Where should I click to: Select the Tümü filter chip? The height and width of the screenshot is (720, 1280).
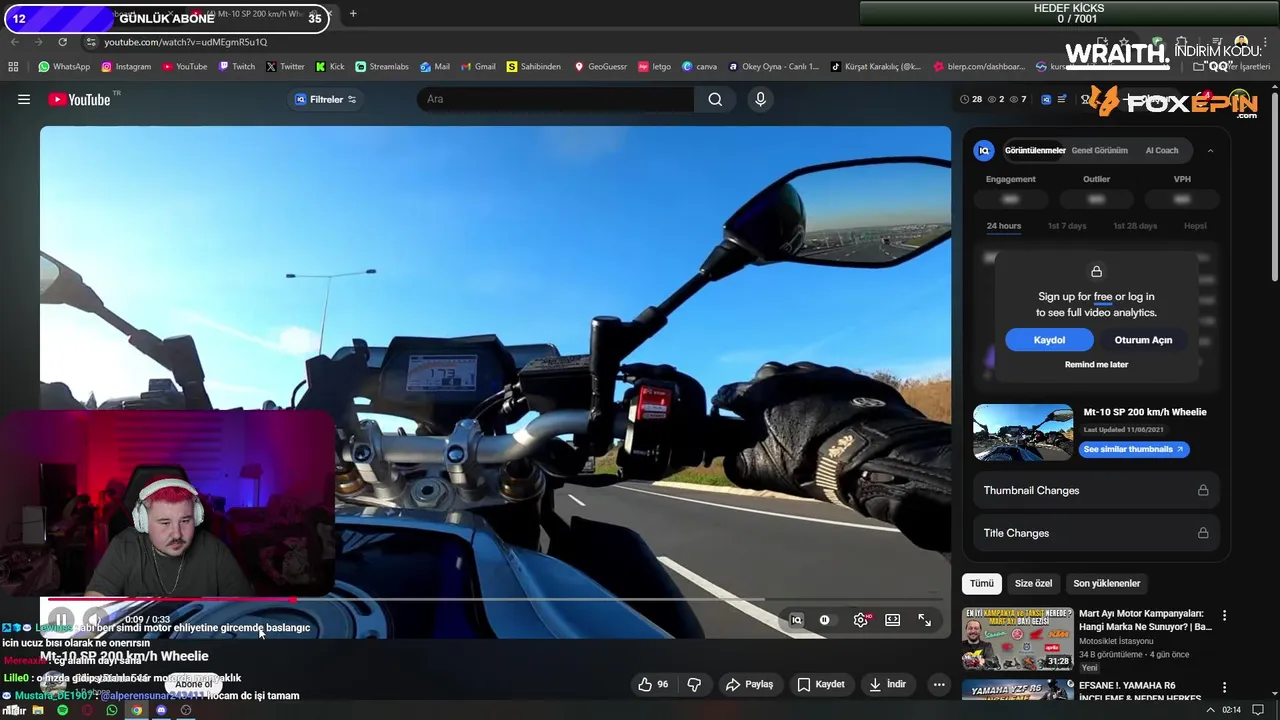[982, 583]
